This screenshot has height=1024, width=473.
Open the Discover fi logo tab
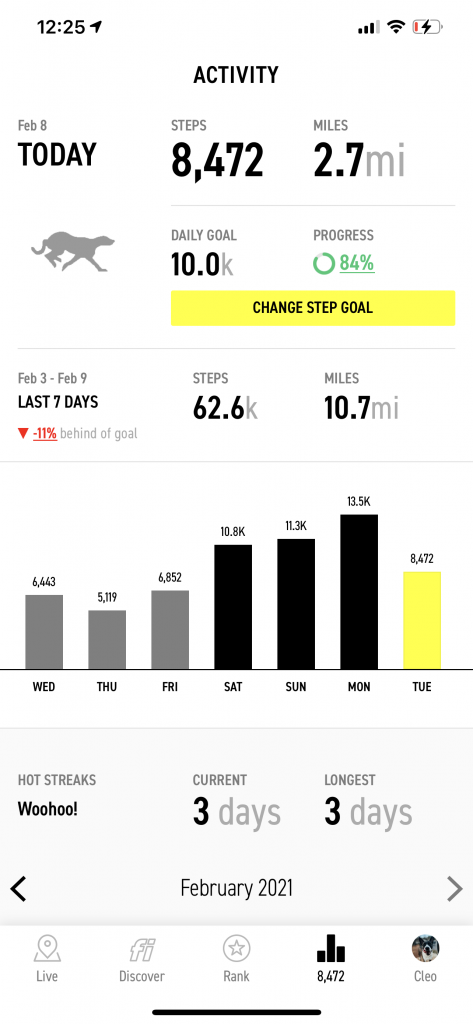142,957
